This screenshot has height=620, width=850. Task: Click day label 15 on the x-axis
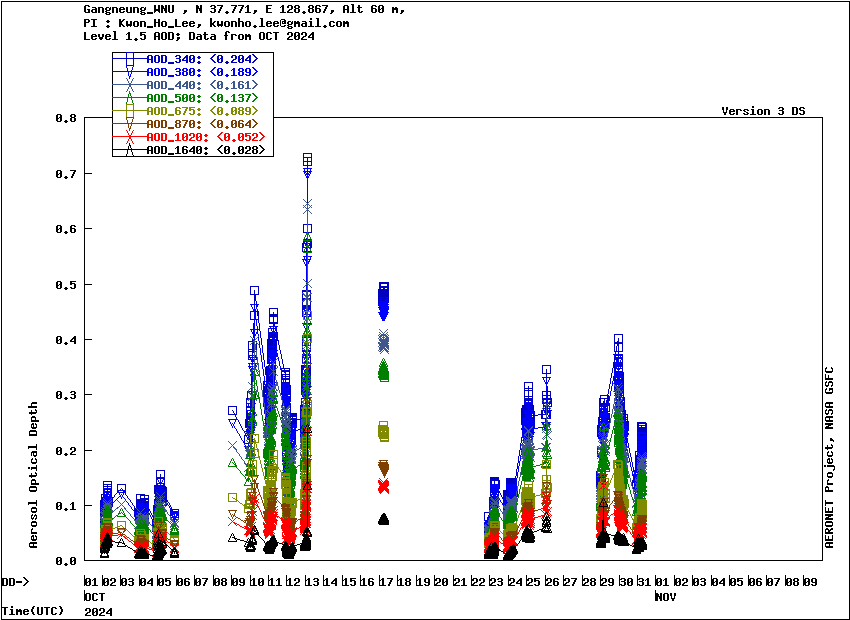click(349, 582)
